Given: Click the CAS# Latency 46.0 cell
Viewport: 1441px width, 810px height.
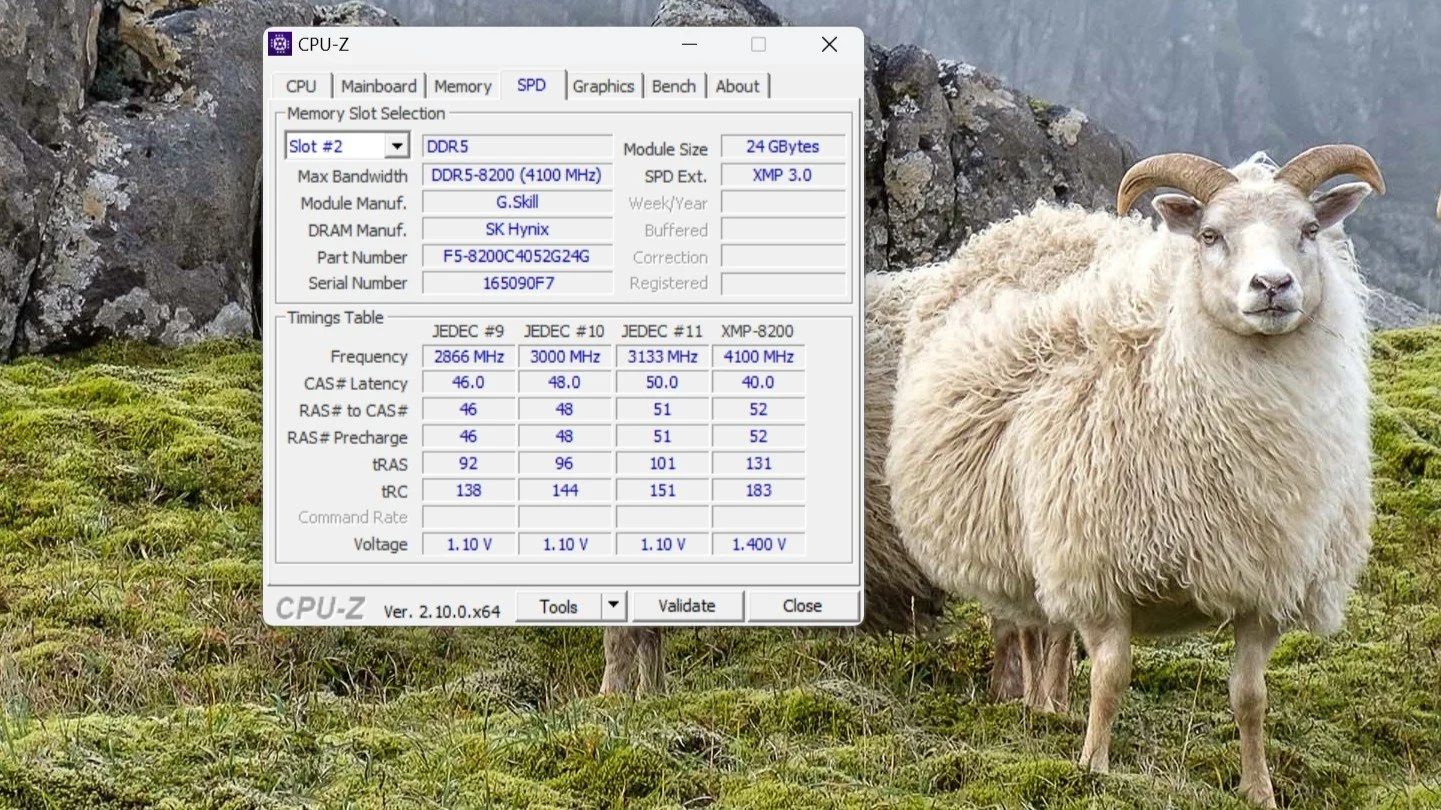Looking at the screenshot, I should 469,383.
